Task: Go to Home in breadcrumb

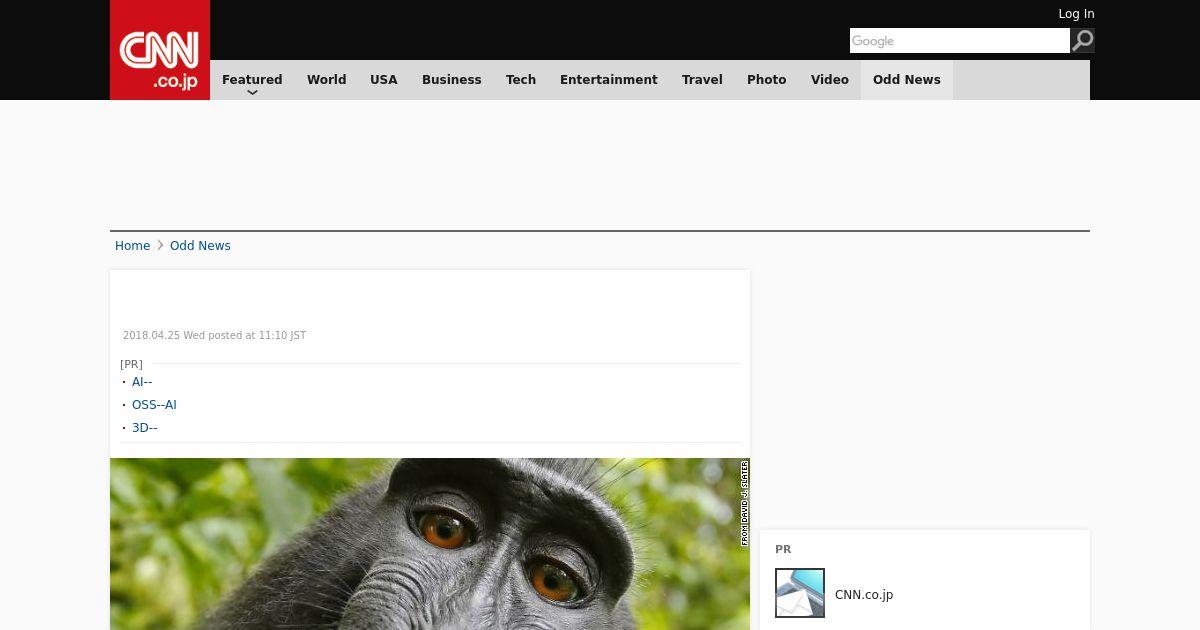Action: click(132, 246)
